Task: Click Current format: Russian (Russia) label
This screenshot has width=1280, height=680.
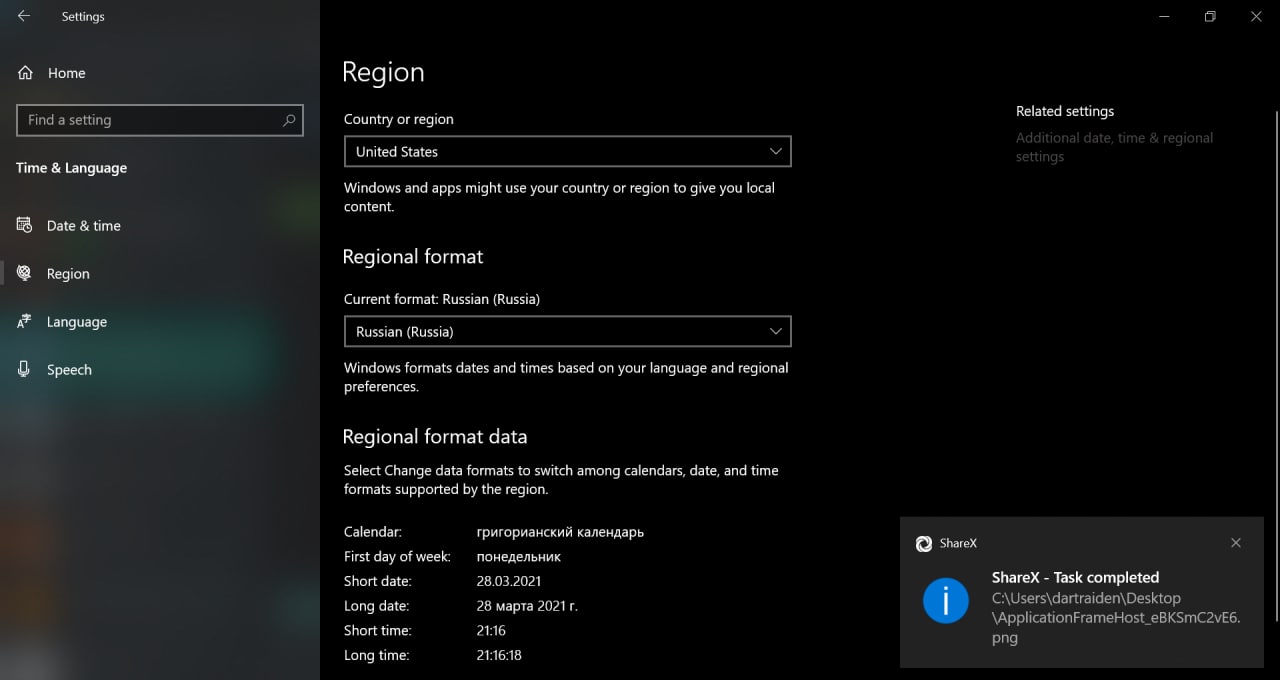Action: click(x=442, y=299)
